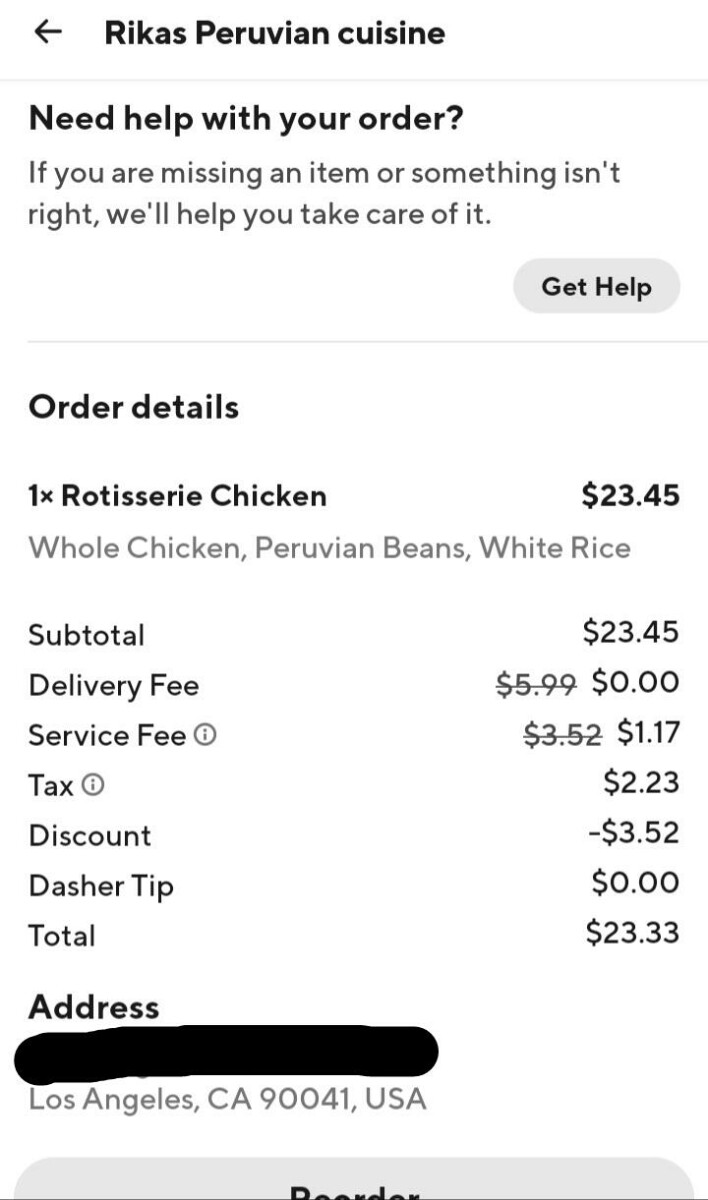Image resolution: width=708 pixels, height=1200 pixels.
Task: Click the crossed-out $5.99 delivery price
Action: [x=536, y=683]
